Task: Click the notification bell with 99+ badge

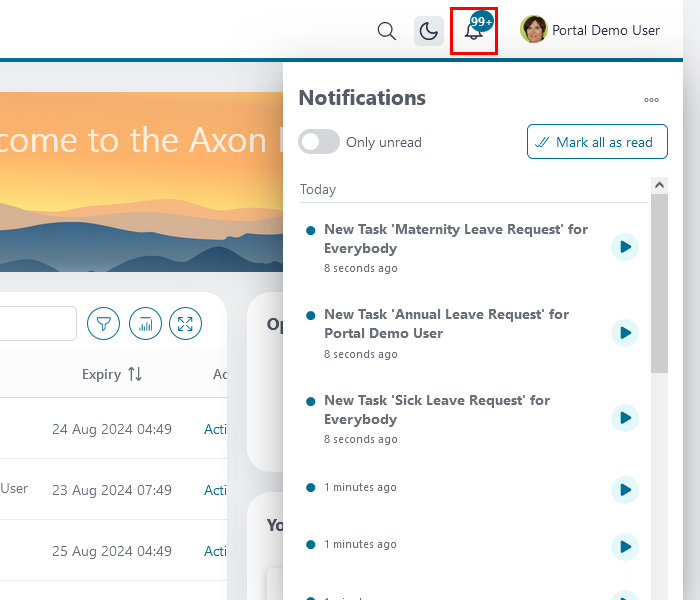Action: 474,30
